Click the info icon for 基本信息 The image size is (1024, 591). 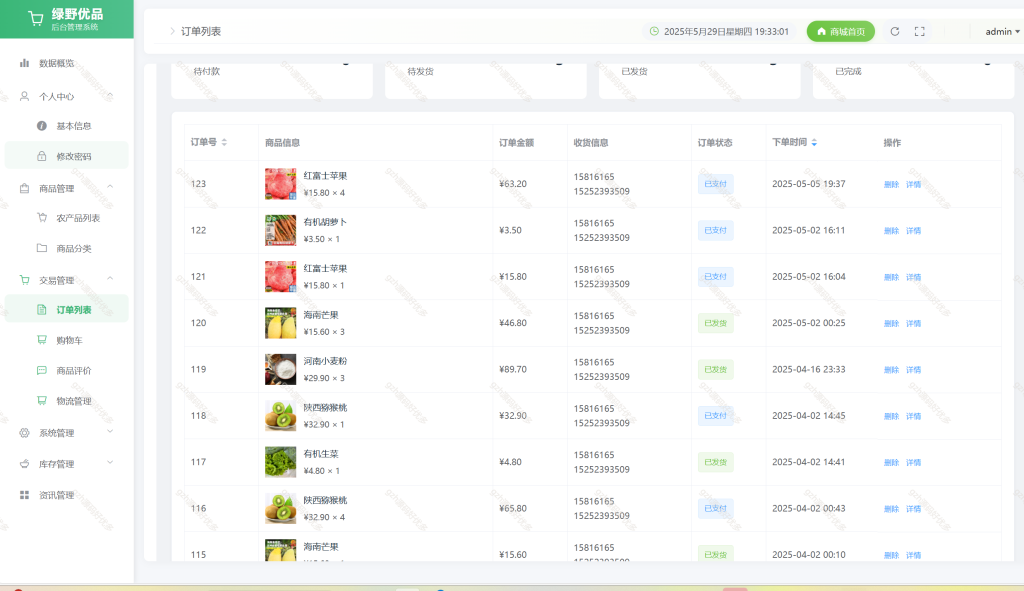[42, 126]
